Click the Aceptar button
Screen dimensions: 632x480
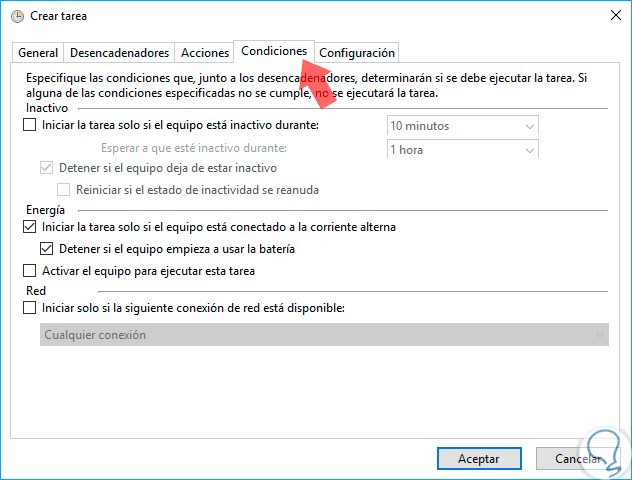point(479,458)
